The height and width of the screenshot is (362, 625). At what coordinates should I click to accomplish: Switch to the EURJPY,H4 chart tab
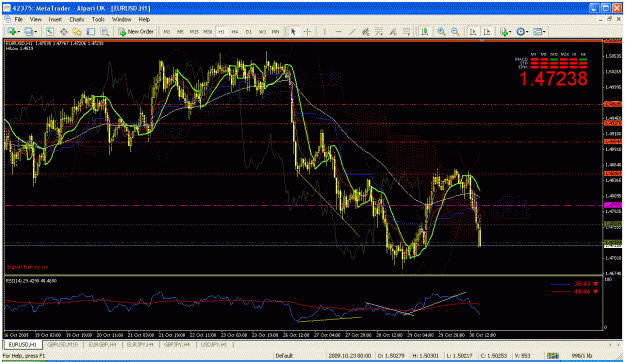click(140, 344)
